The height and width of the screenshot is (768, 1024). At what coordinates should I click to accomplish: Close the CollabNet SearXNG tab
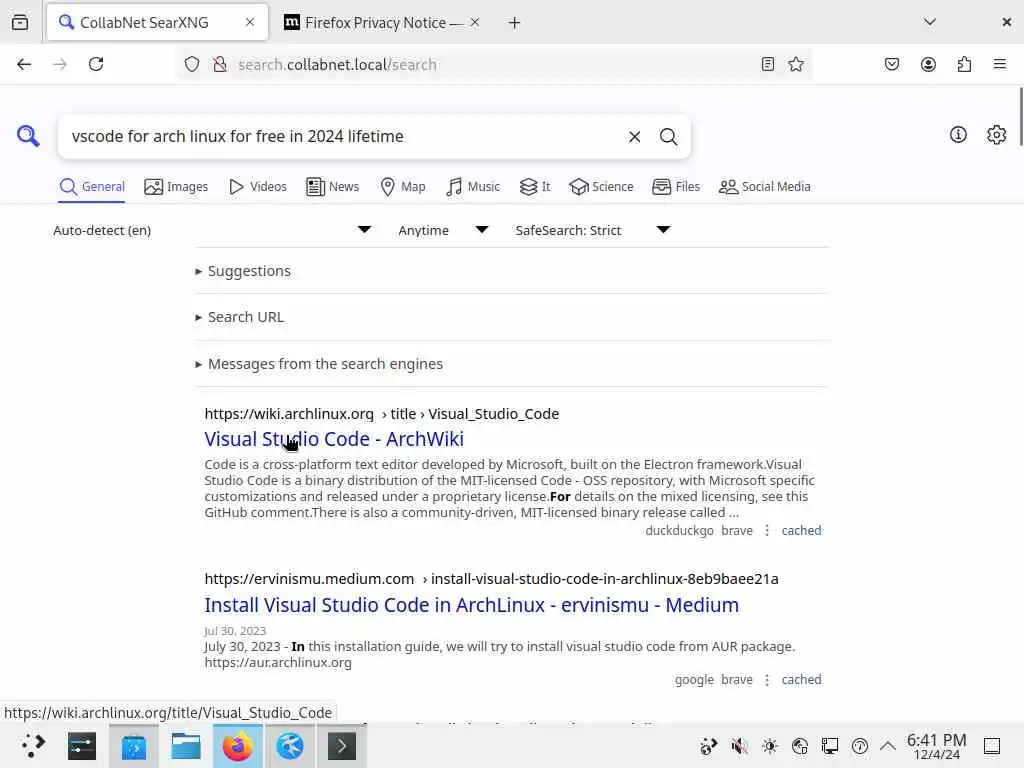[249, 22]
